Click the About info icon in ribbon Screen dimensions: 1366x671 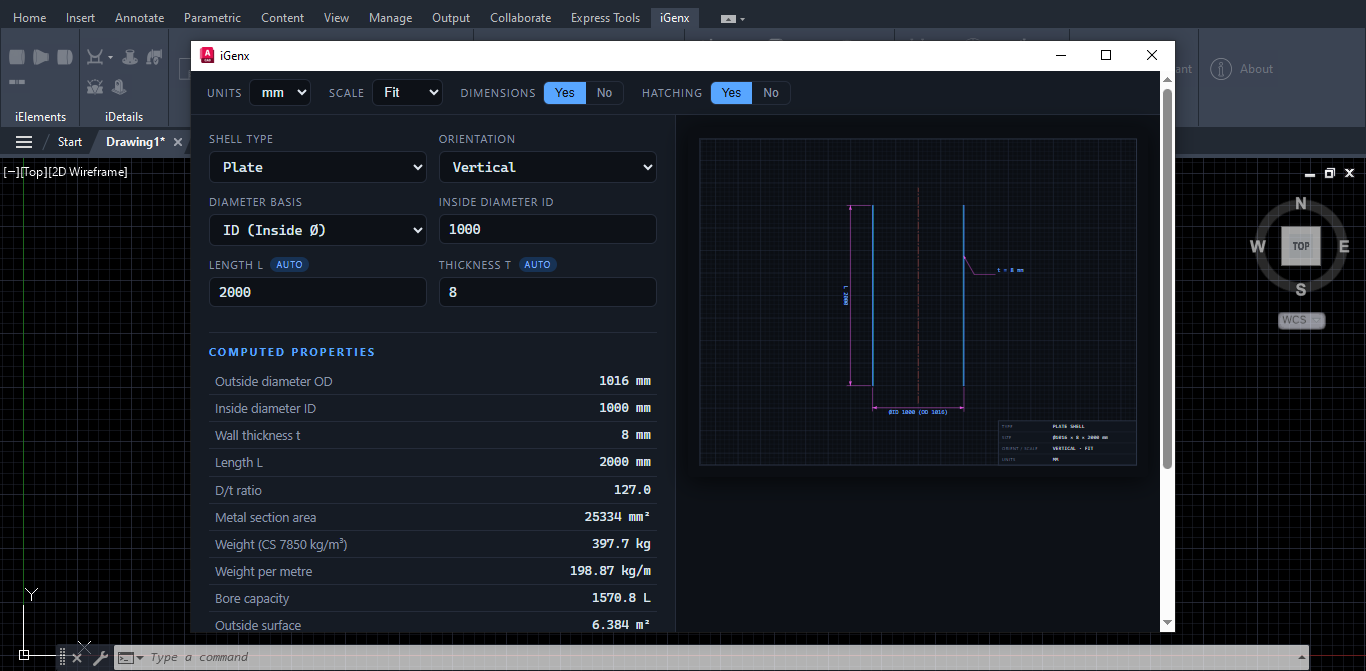(x=1221, y=69)
